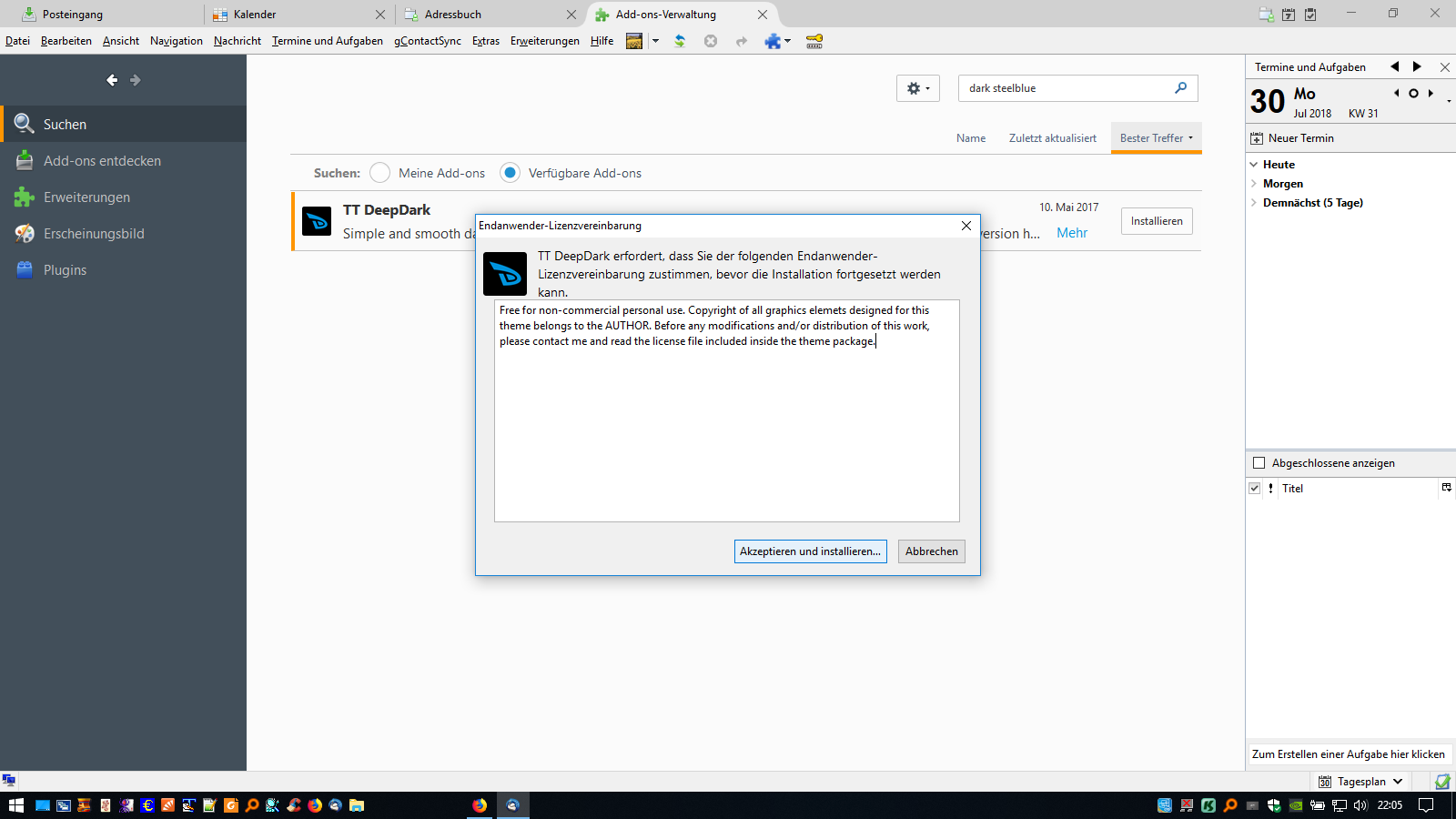Open the gear tools dropdown for add-ons
The image size is (1456, 819).
pyautogui.click(x=918, y=88)
